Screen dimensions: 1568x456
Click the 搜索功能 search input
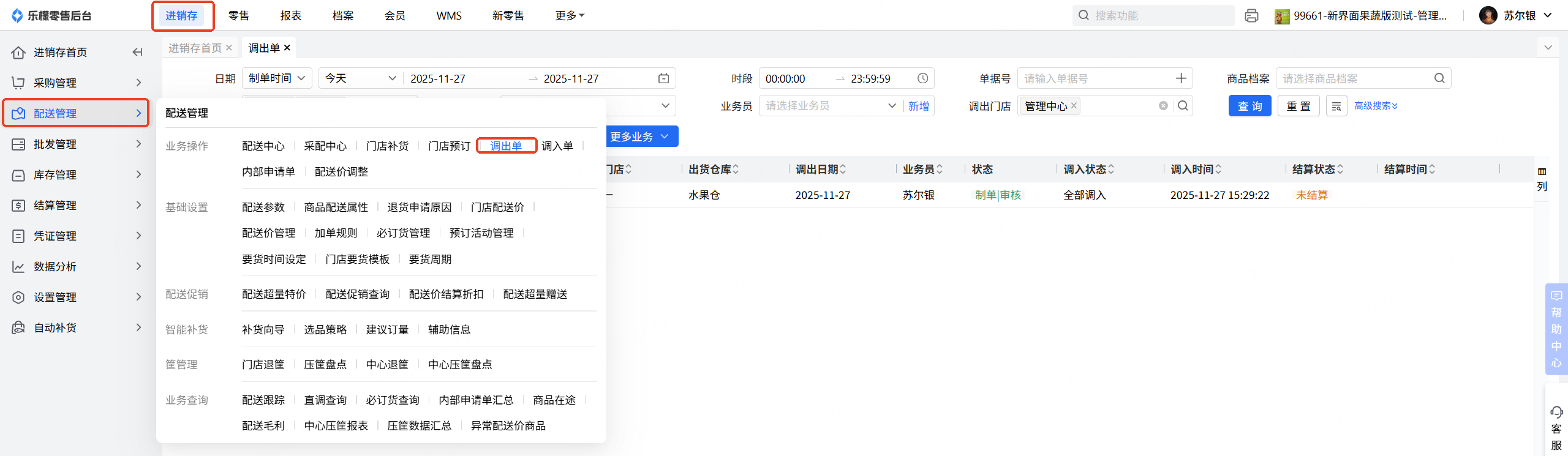pos(1158,16)
